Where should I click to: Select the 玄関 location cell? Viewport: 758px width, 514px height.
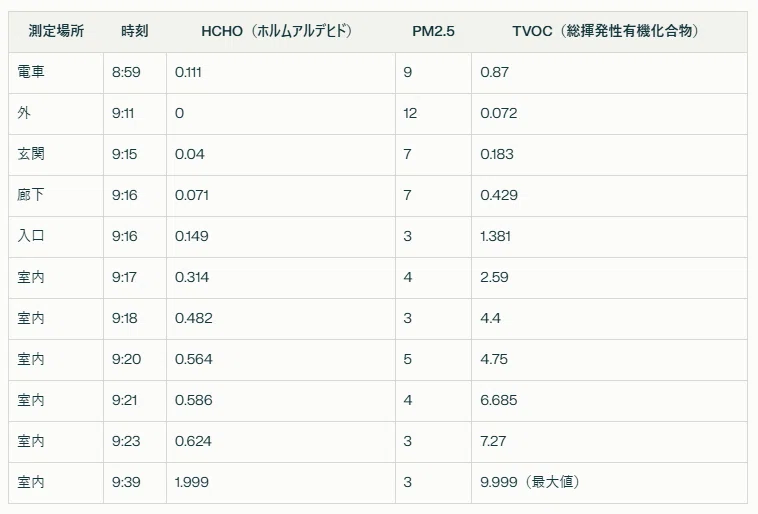point(56,155)
